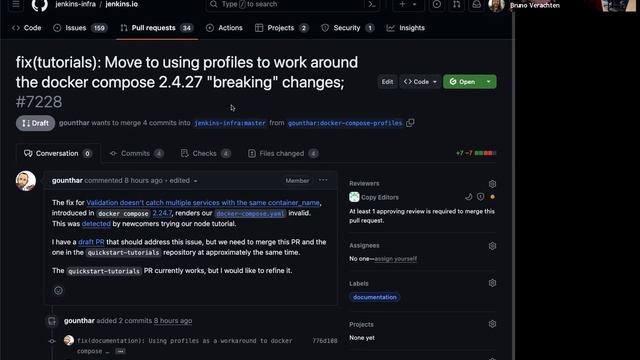
Task: Re-request review from Copy Editors icon
Action: tap(469, 197)
